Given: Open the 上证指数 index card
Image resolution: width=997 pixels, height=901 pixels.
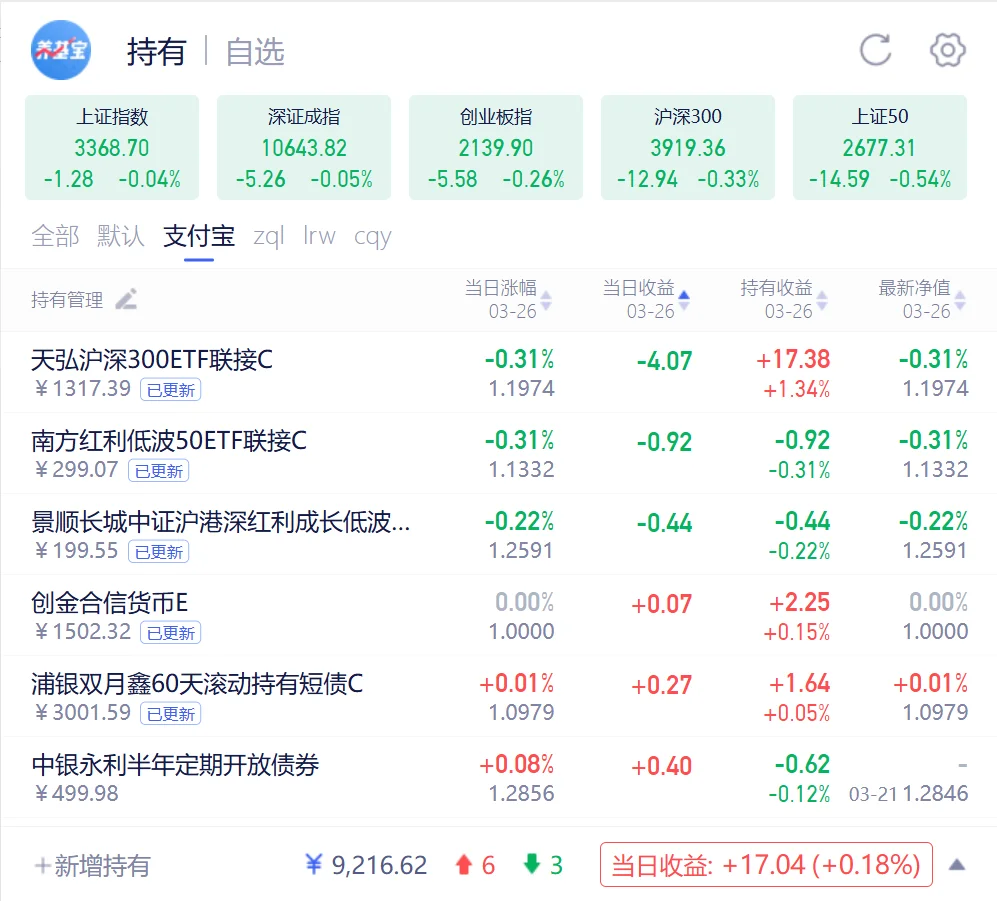Looking at the screenshot, I should tap(112, 148).
